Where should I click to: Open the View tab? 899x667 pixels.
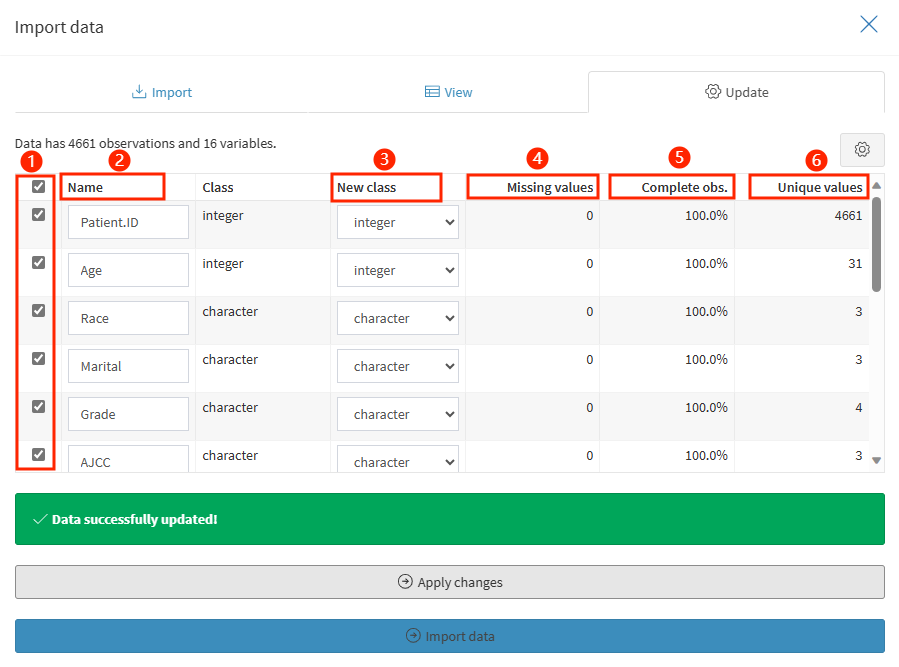click(448, 92)
